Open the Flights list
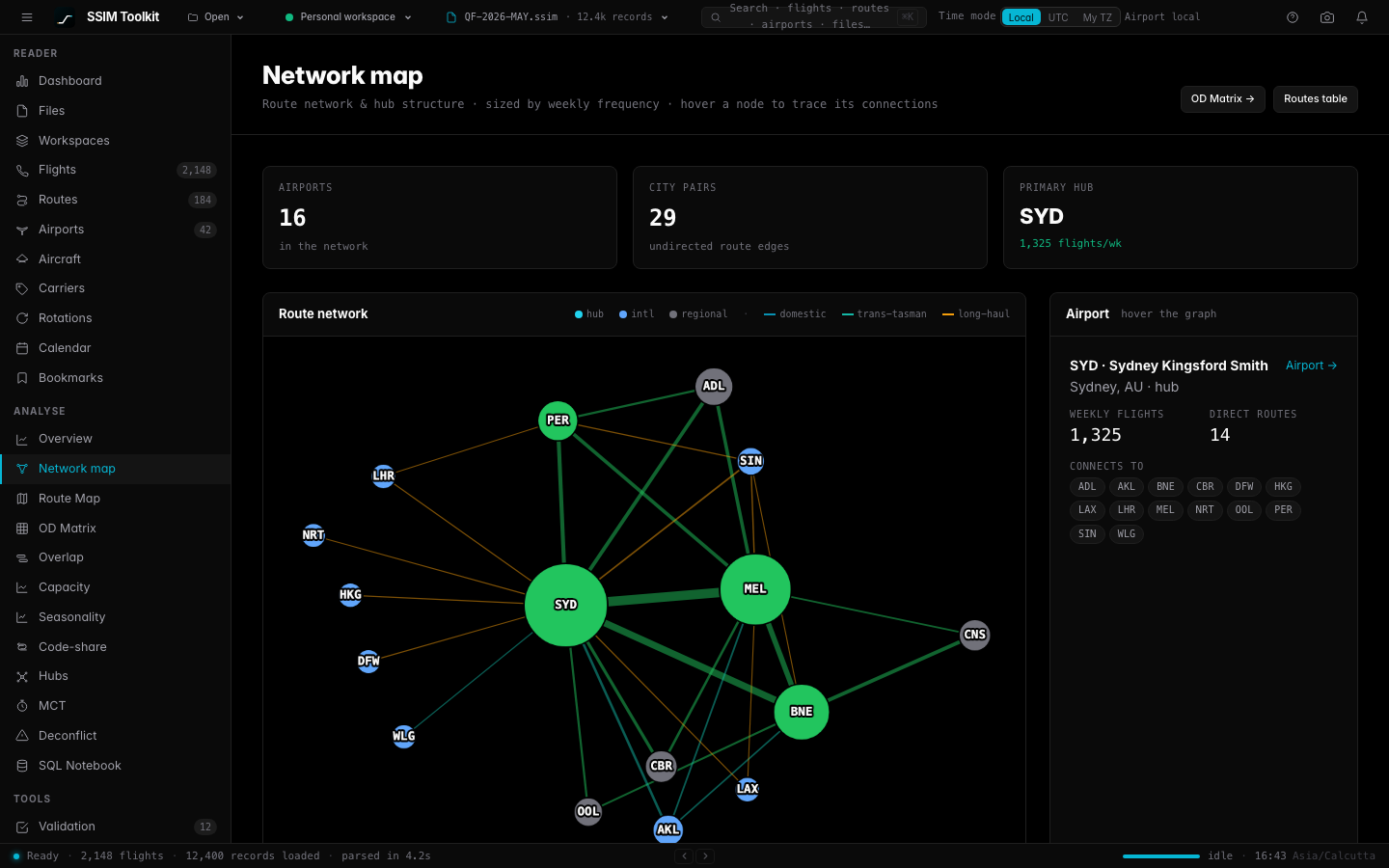Screen dimensions: 1389x868 (116, 170)
